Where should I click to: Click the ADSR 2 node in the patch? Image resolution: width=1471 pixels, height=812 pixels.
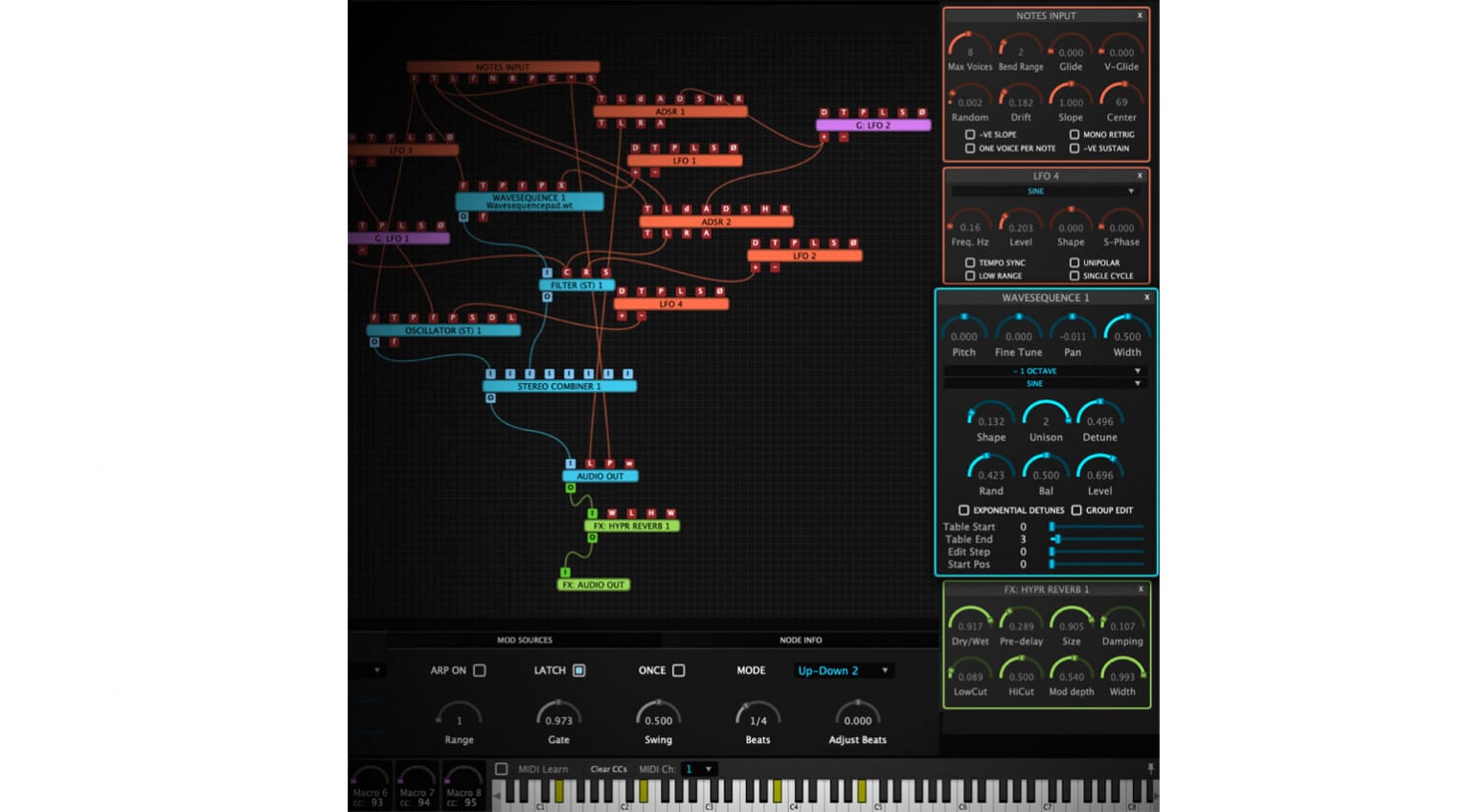coord(715,222)
